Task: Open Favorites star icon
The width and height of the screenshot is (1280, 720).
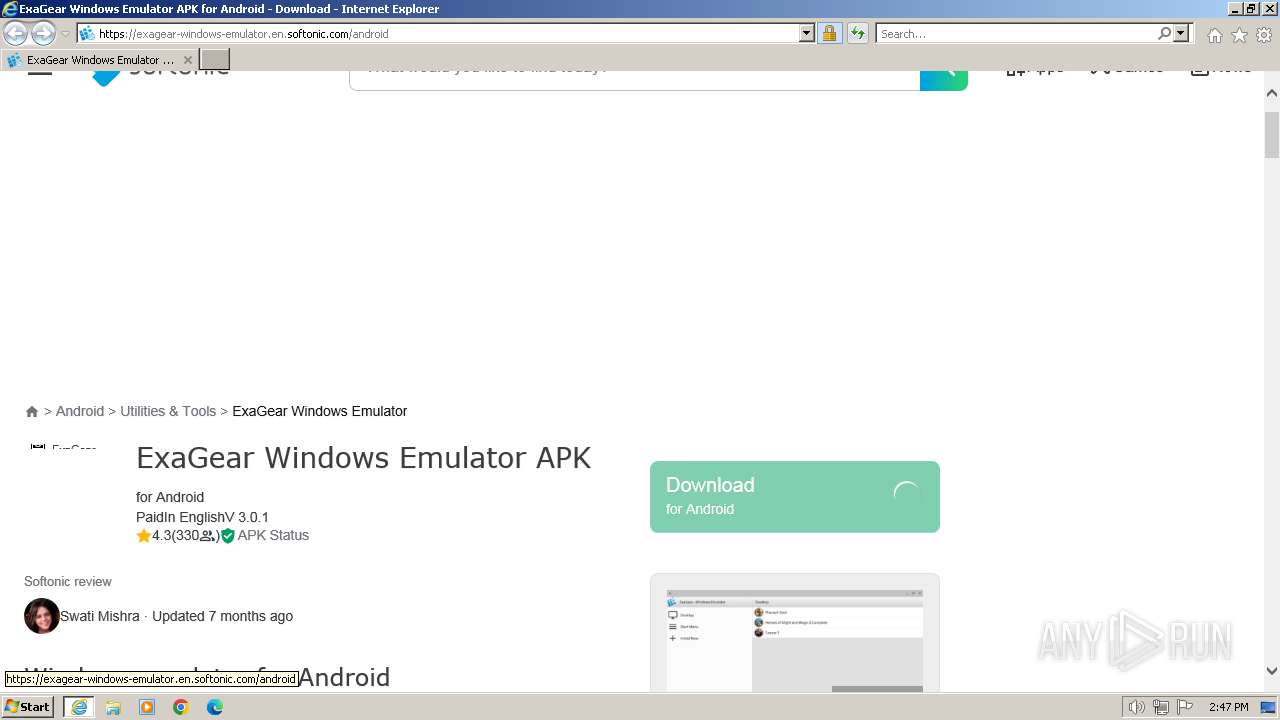Action: (1239, 35)
